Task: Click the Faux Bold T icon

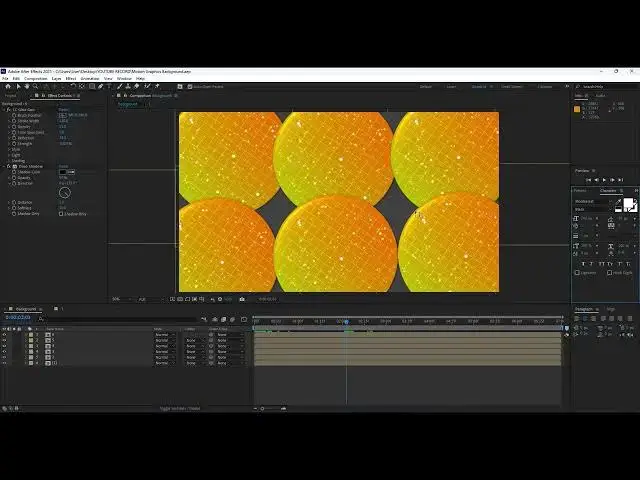Action: [x=581, y=263]
